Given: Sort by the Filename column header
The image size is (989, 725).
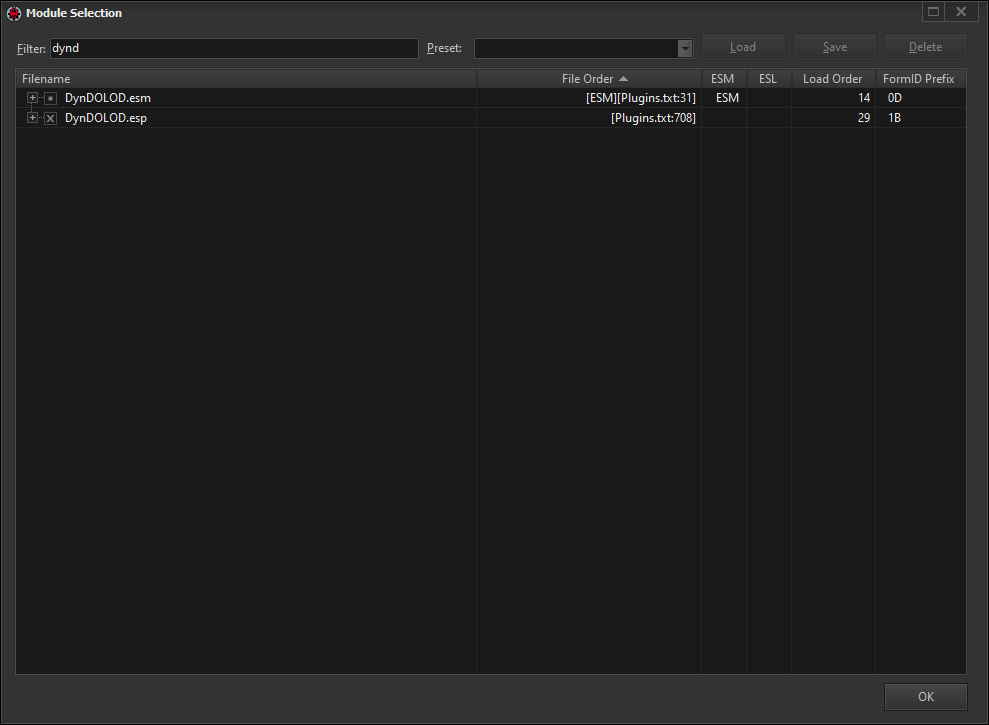Looking at the screenshot, I should (246, 79).
